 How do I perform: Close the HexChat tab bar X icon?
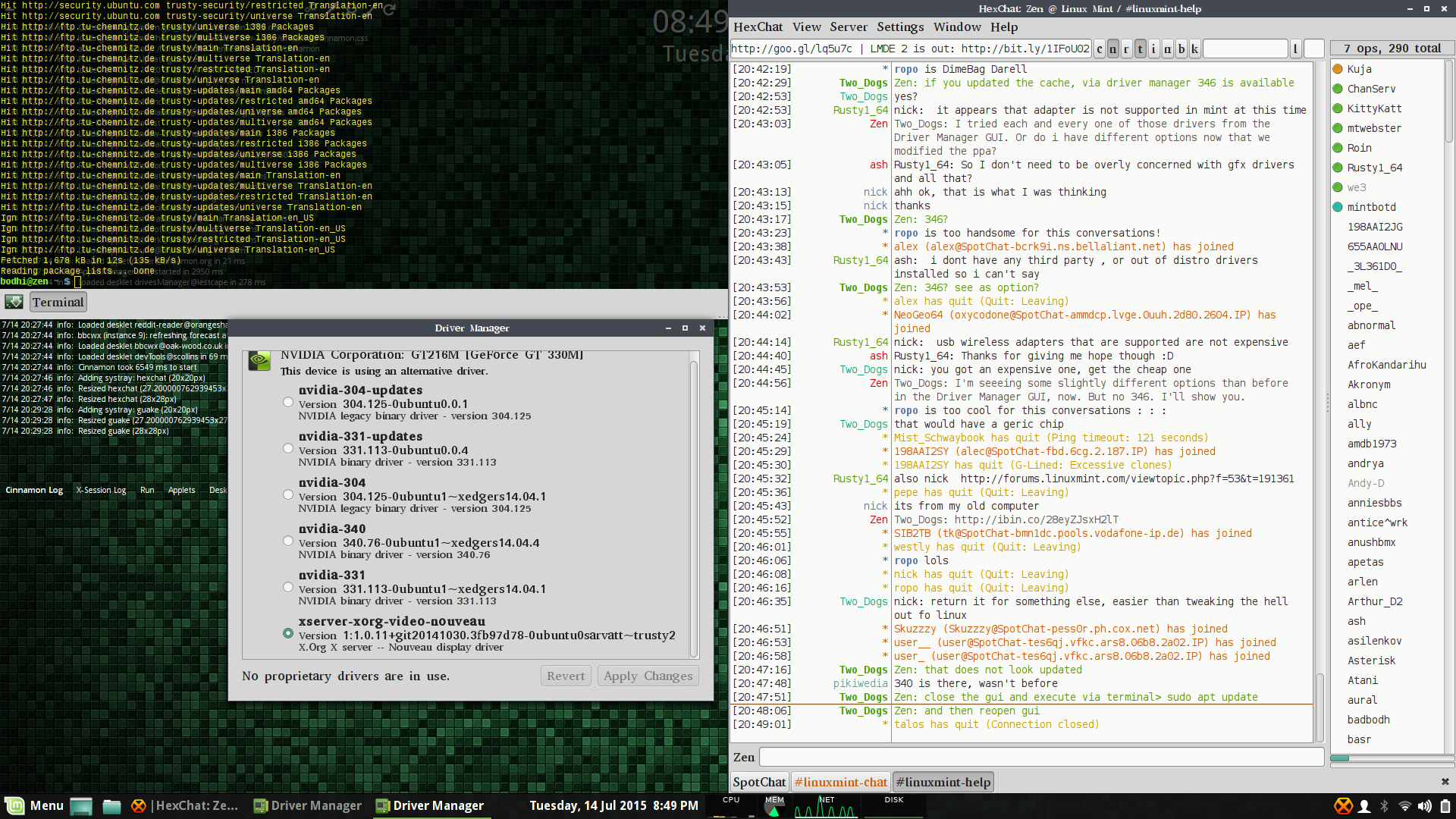(1445, 782)
